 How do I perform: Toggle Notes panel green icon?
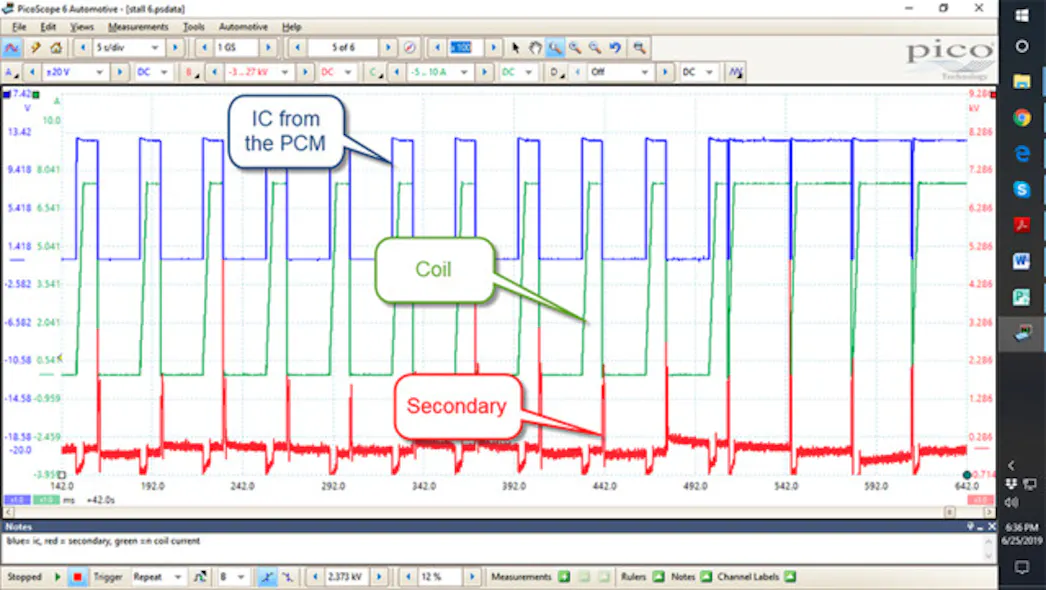coord(706,577)
